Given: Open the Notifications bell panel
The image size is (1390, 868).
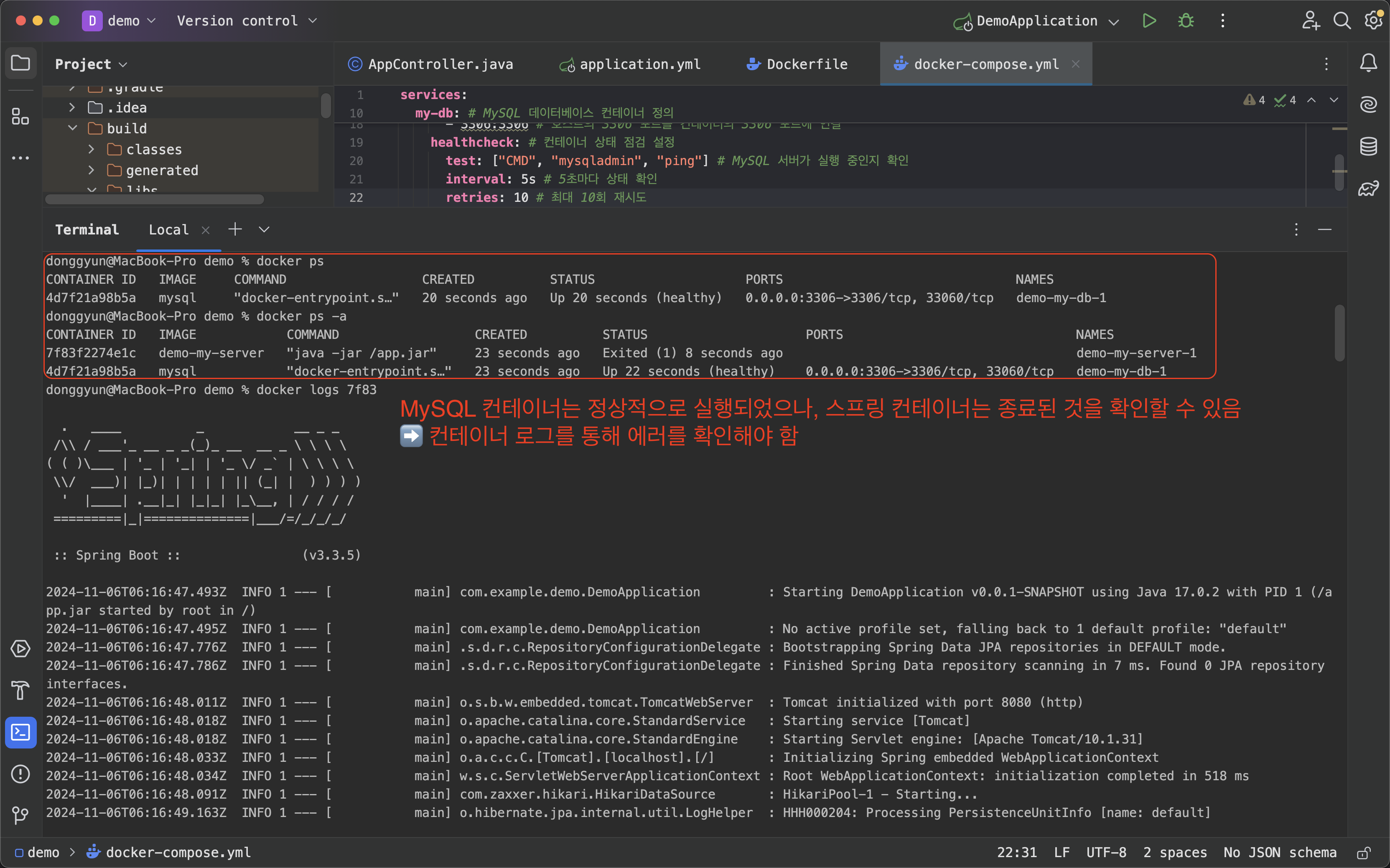Looking at the screenshot, I should tap(1368, 63).
